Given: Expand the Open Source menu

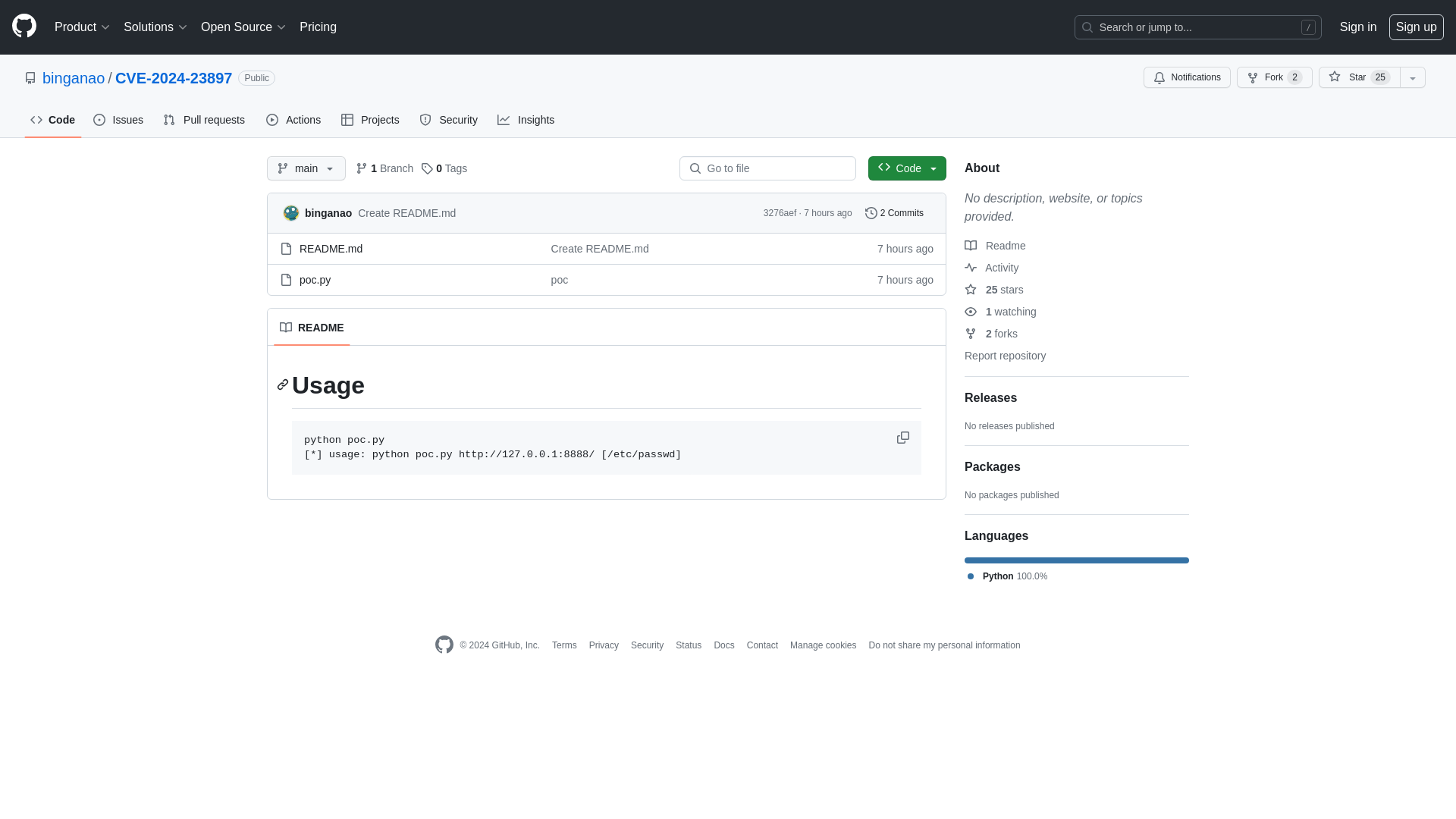Looking at the screenshot, I should point(243,27).
